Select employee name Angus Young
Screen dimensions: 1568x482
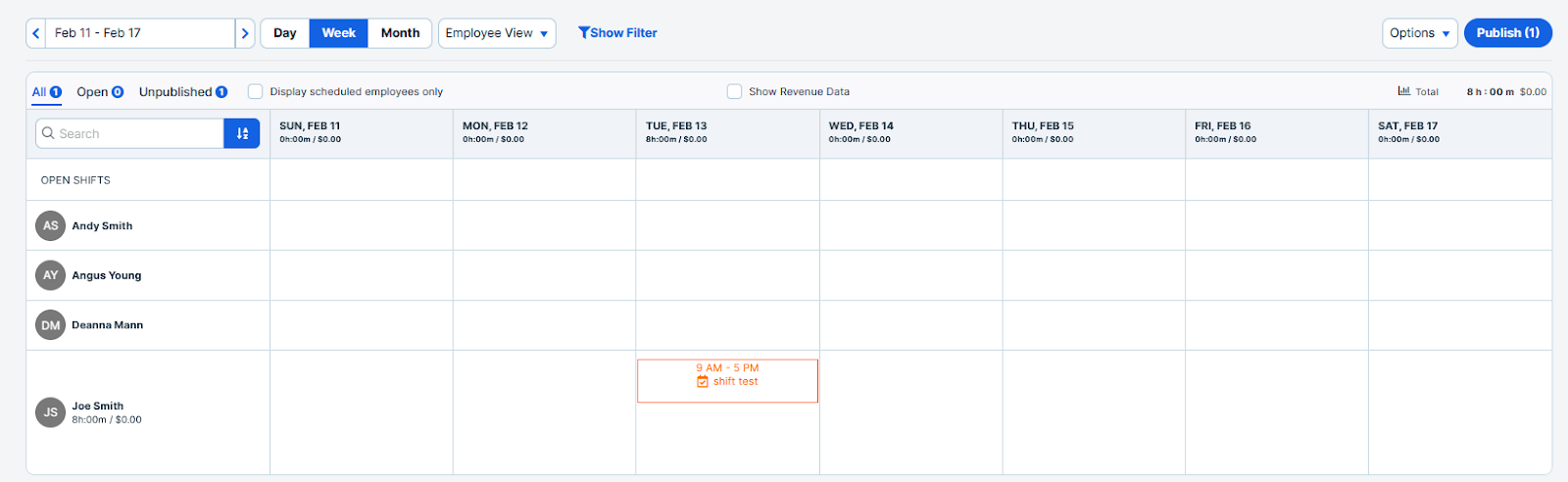coord(107,276)
